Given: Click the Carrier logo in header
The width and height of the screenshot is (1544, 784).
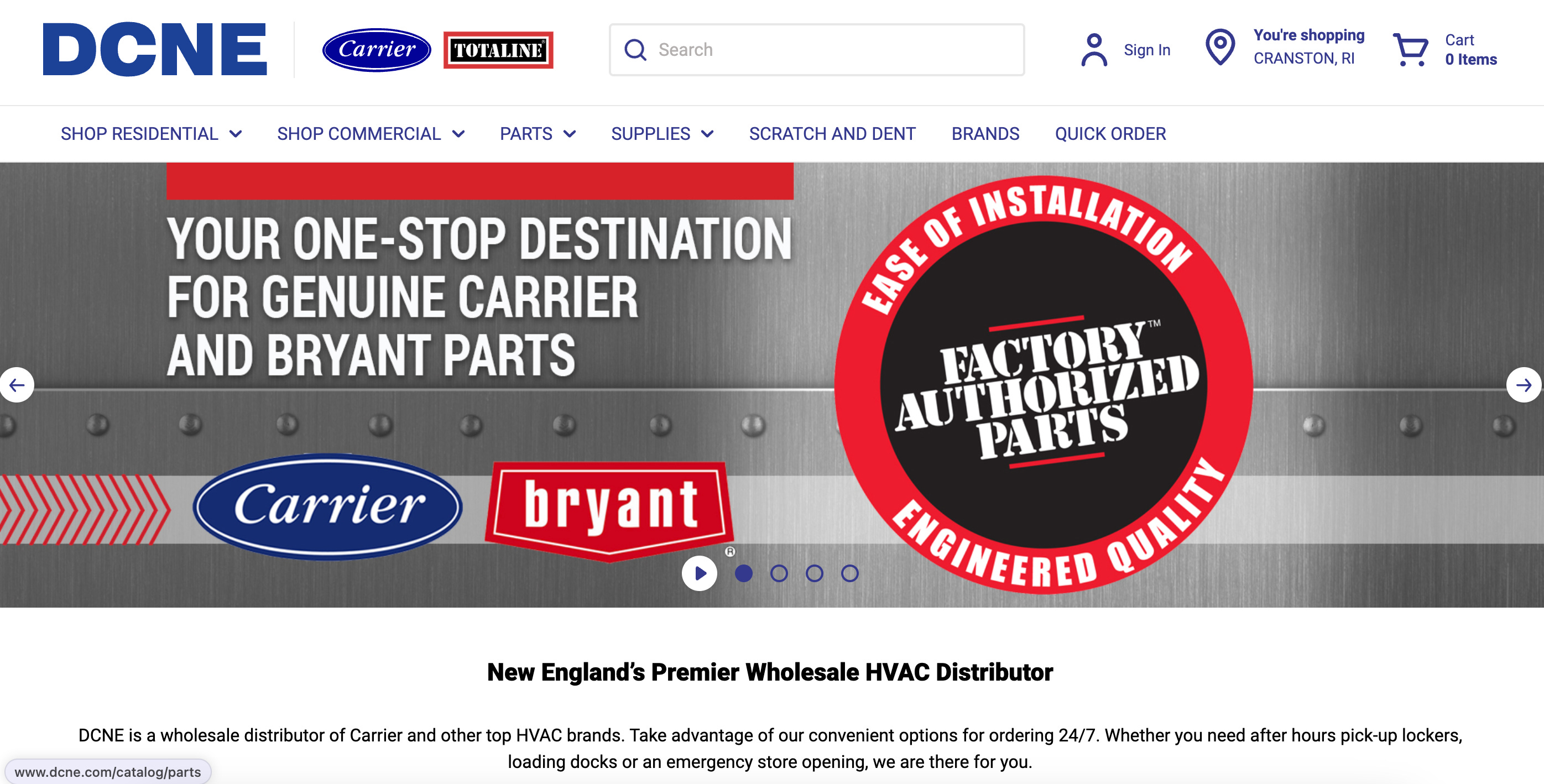Looking at the screenshot, I should click(x=377, y=49).
